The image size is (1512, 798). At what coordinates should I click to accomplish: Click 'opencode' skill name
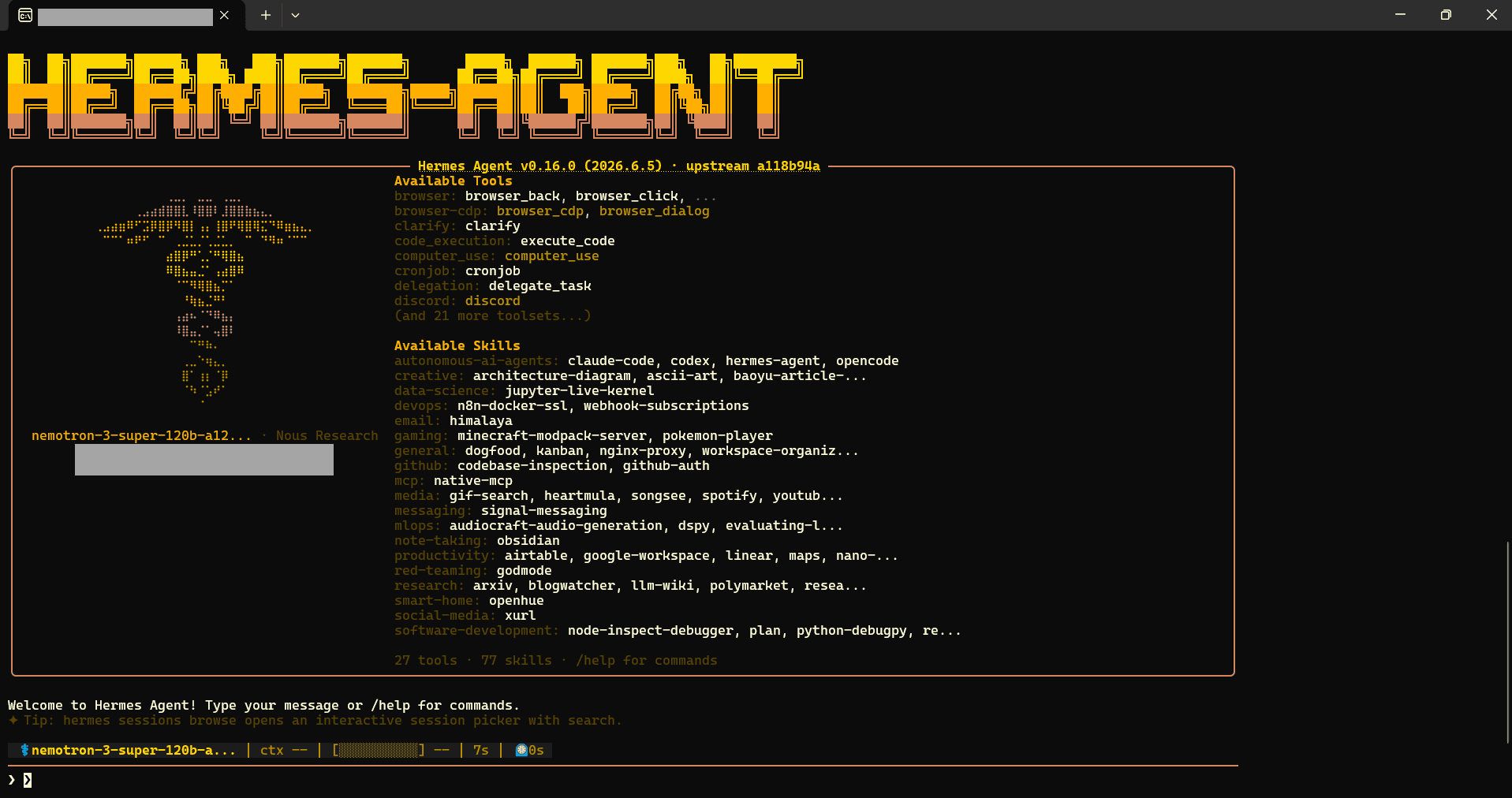pos(867,360)
